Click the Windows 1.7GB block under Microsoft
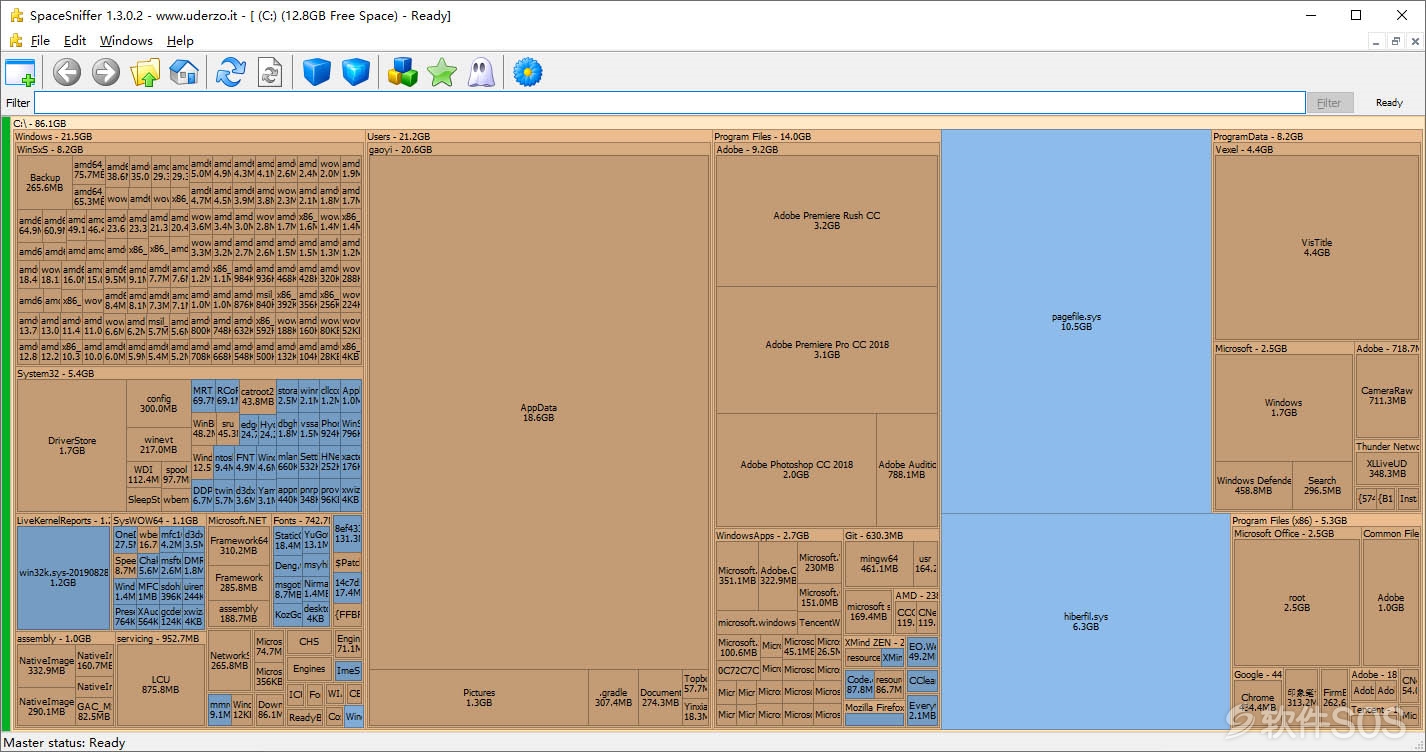Screen dimensions: 1426x752 (x=1283, y=408)
